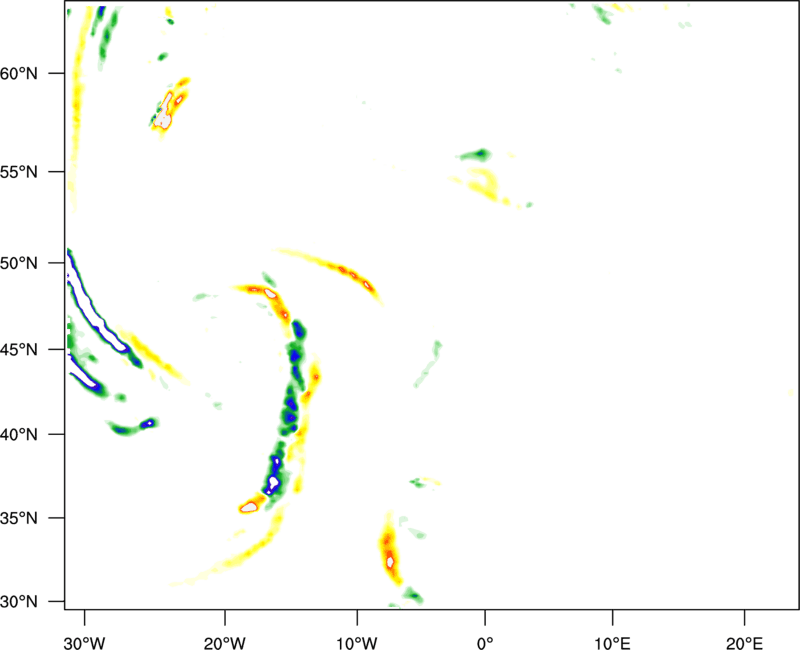Viewport: 800px width, 650px height.
Task: Click the 35°N latitude label
Action: [19, 518]
